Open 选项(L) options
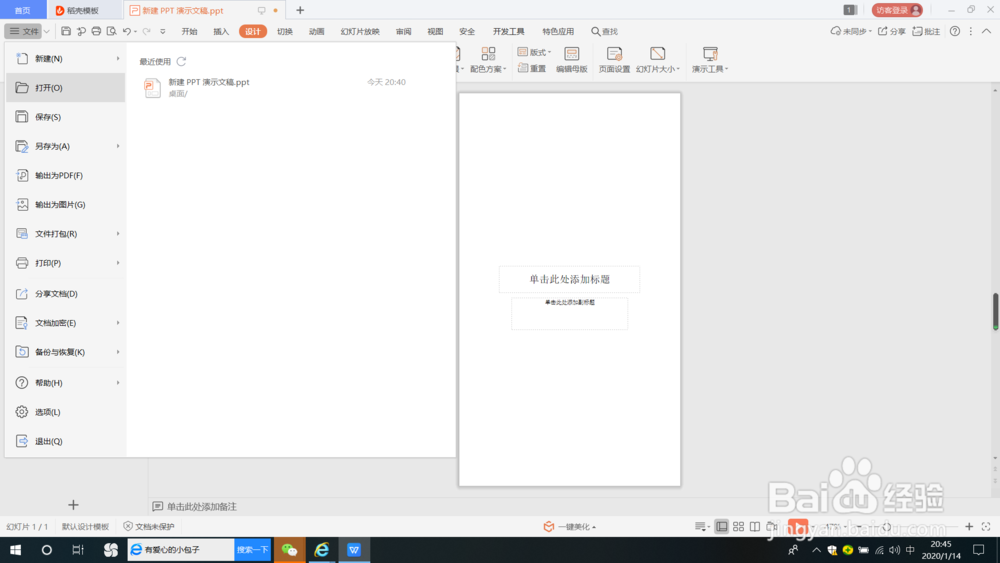 66,412
